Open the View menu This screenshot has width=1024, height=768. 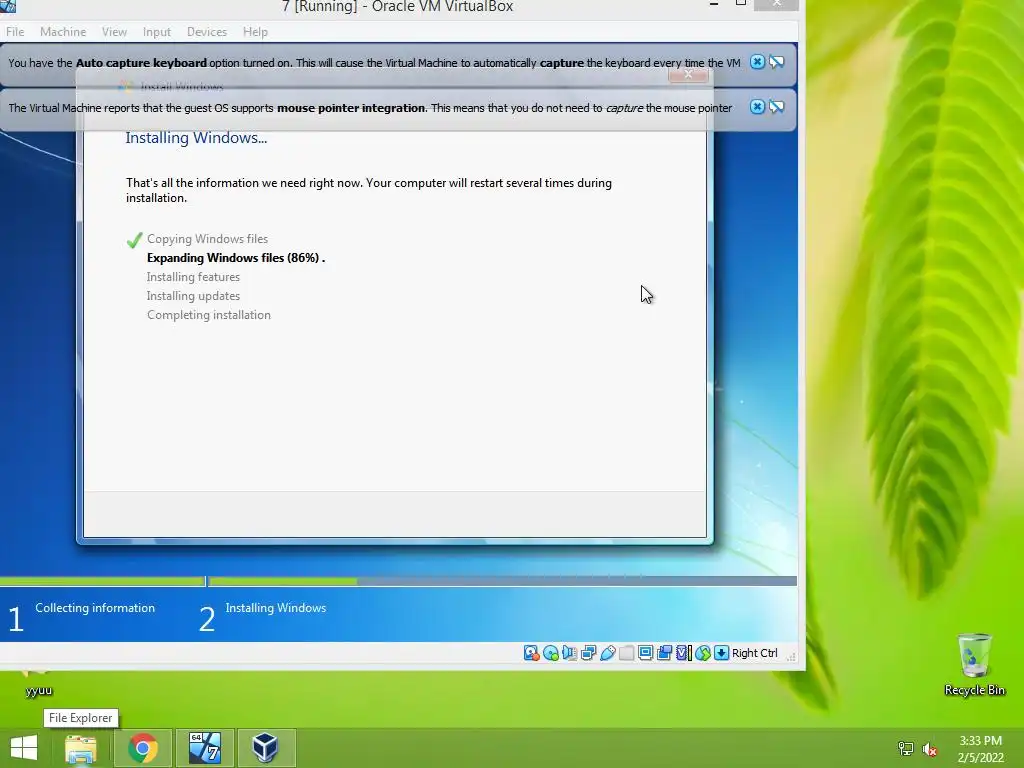click(114, 31)
